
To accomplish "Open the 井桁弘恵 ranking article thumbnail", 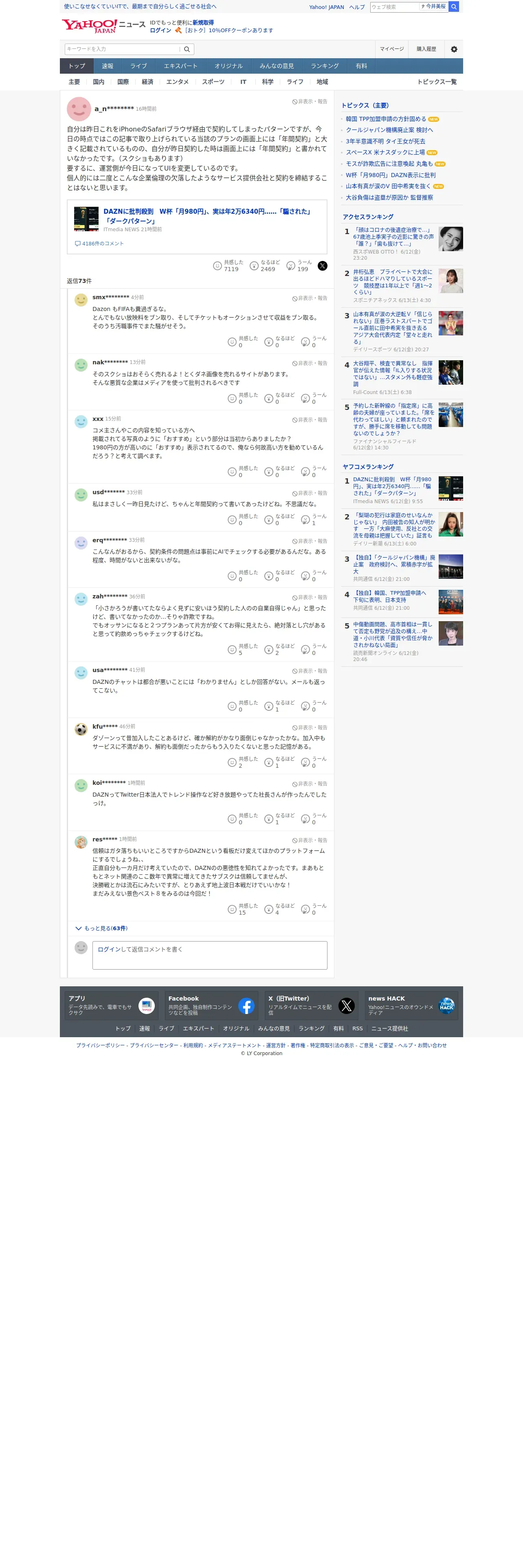I will [450, 280].
